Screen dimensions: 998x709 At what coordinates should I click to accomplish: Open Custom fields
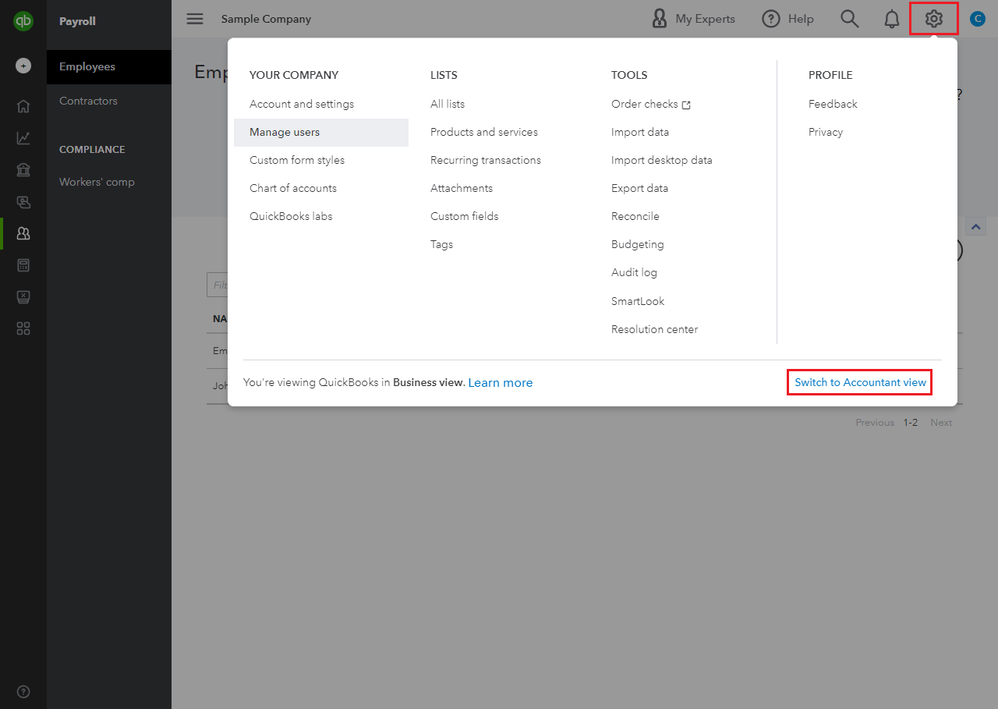464,216
